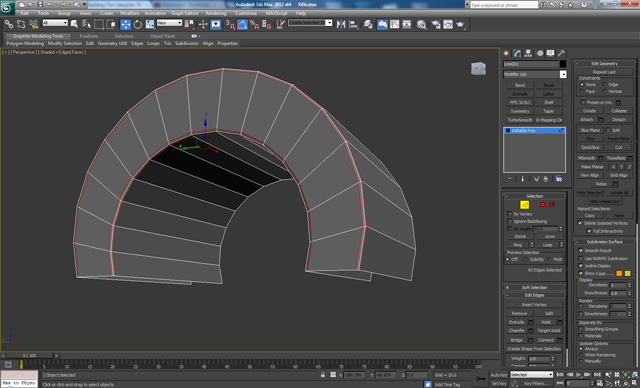Toggle the Isoline Display checkbox
Screen dimensions: 640x388
point(580,266)
